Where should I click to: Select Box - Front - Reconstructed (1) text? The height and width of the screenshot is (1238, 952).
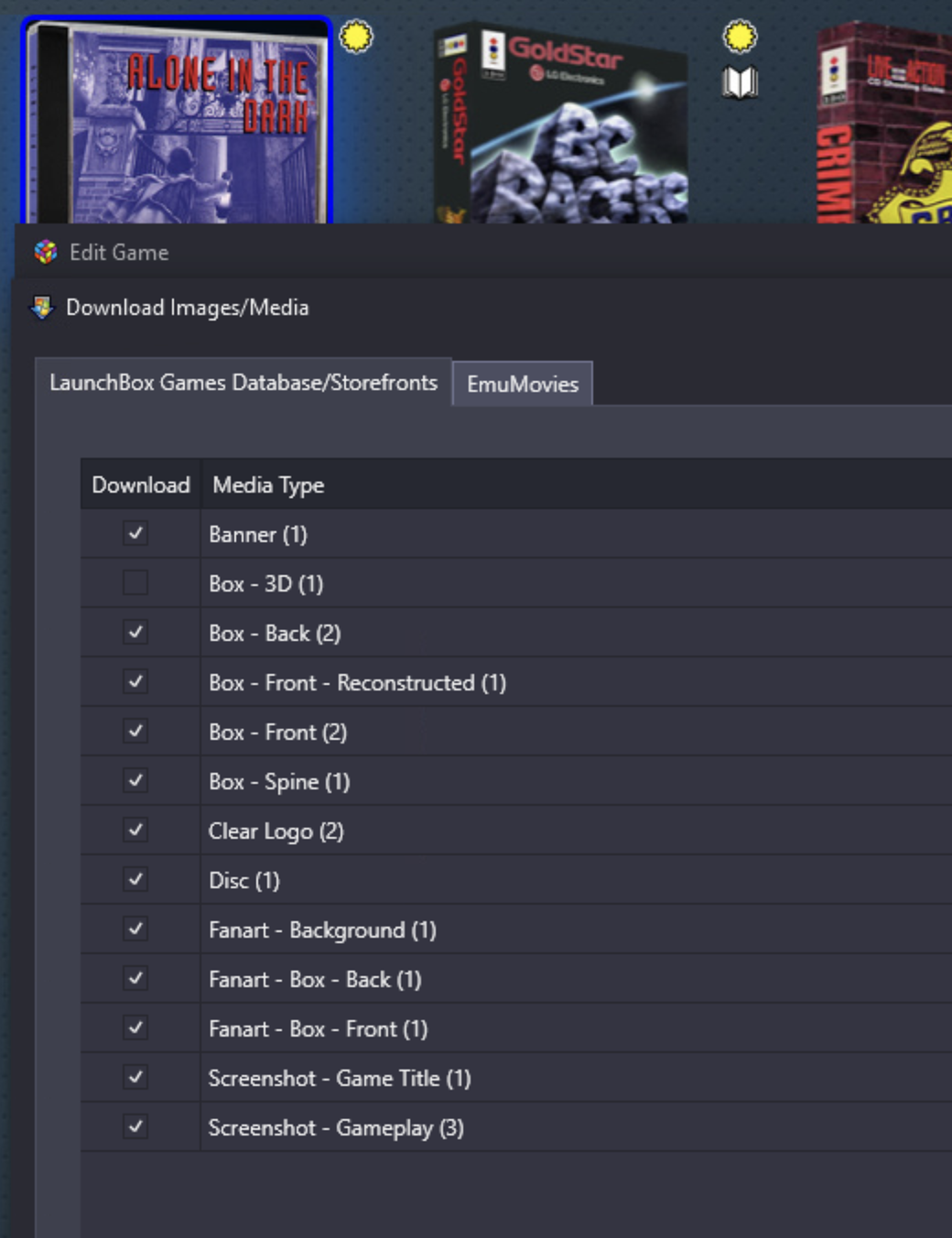coord(358,683)
